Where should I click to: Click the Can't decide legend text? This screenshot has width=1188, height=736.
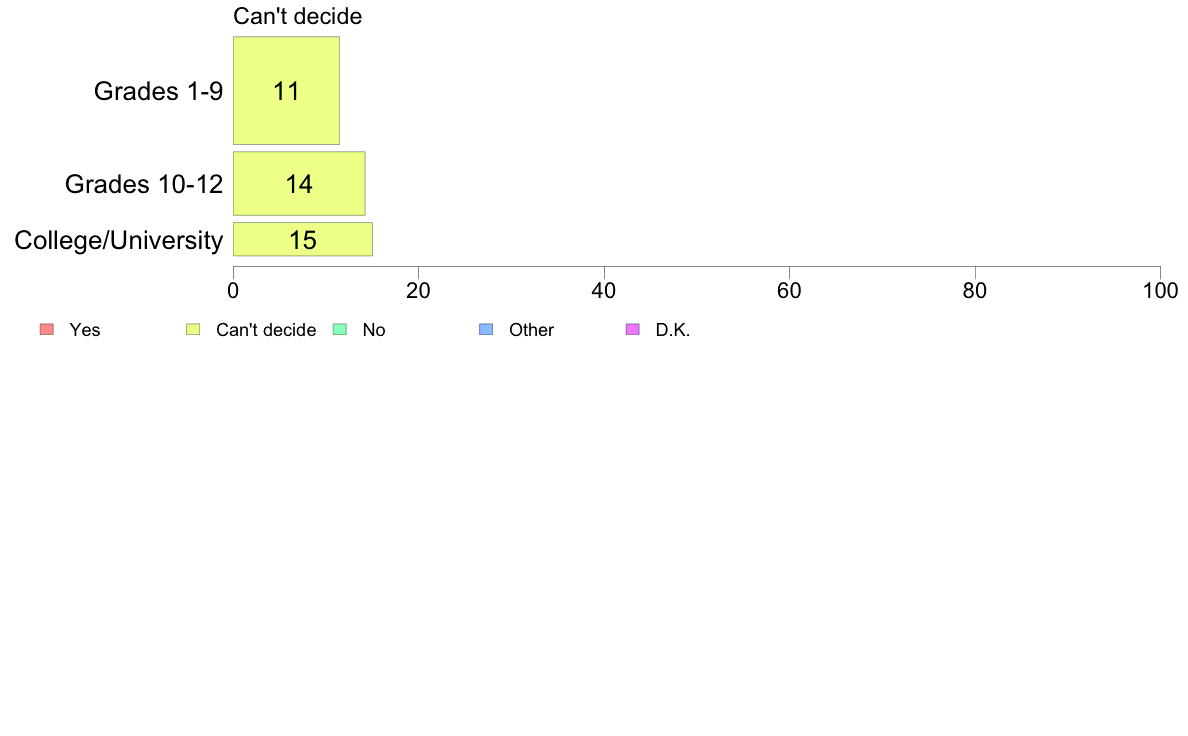[x=266, y=330]
